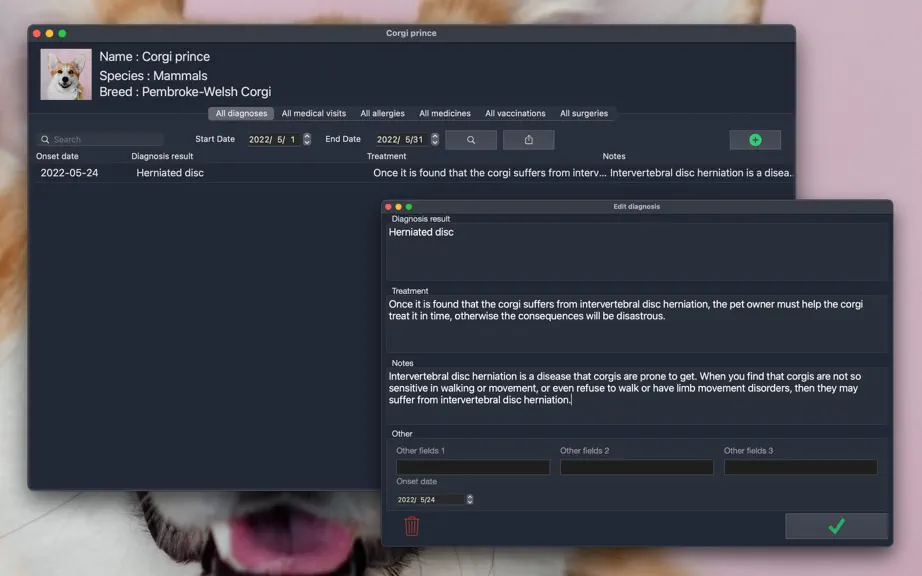This screenshot has width=922, height=576.
Task: Open the All medicines tab
Action: pyautogui.click(x=445, y=113)
